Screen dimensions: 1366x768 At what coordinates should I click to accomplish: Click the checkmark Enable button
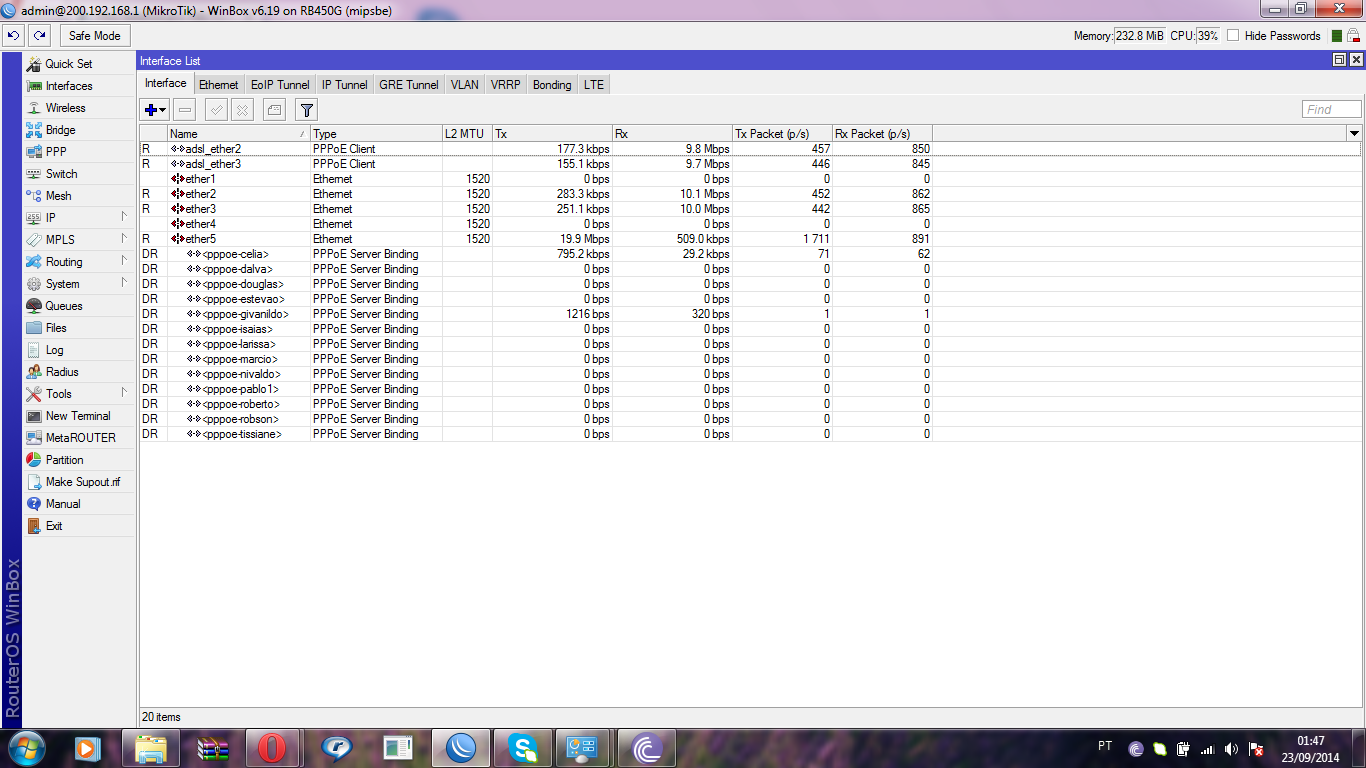216,110
